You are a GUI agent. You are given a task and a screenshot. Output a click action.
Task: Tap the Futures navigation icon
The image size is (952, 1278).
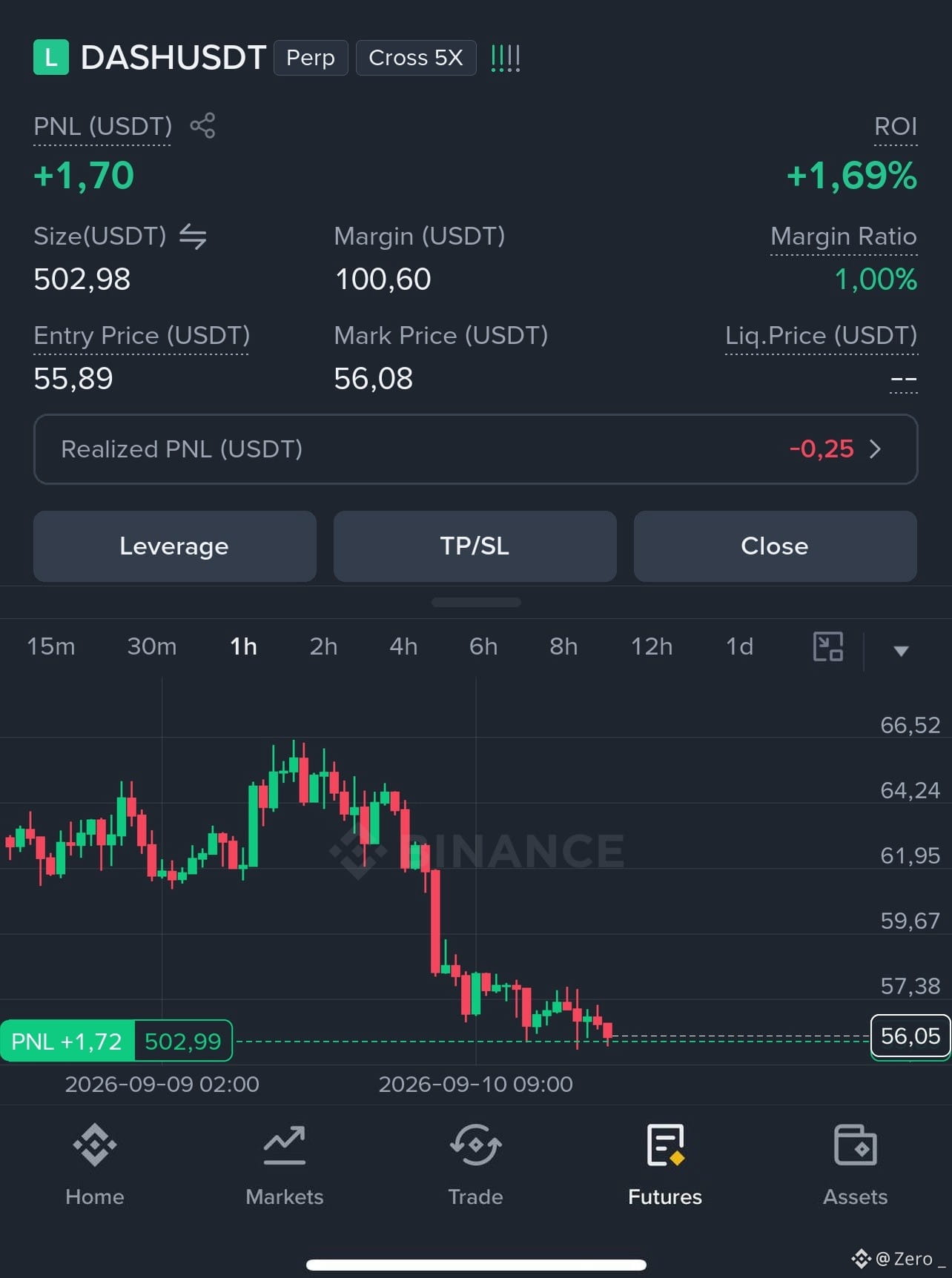665,1145
